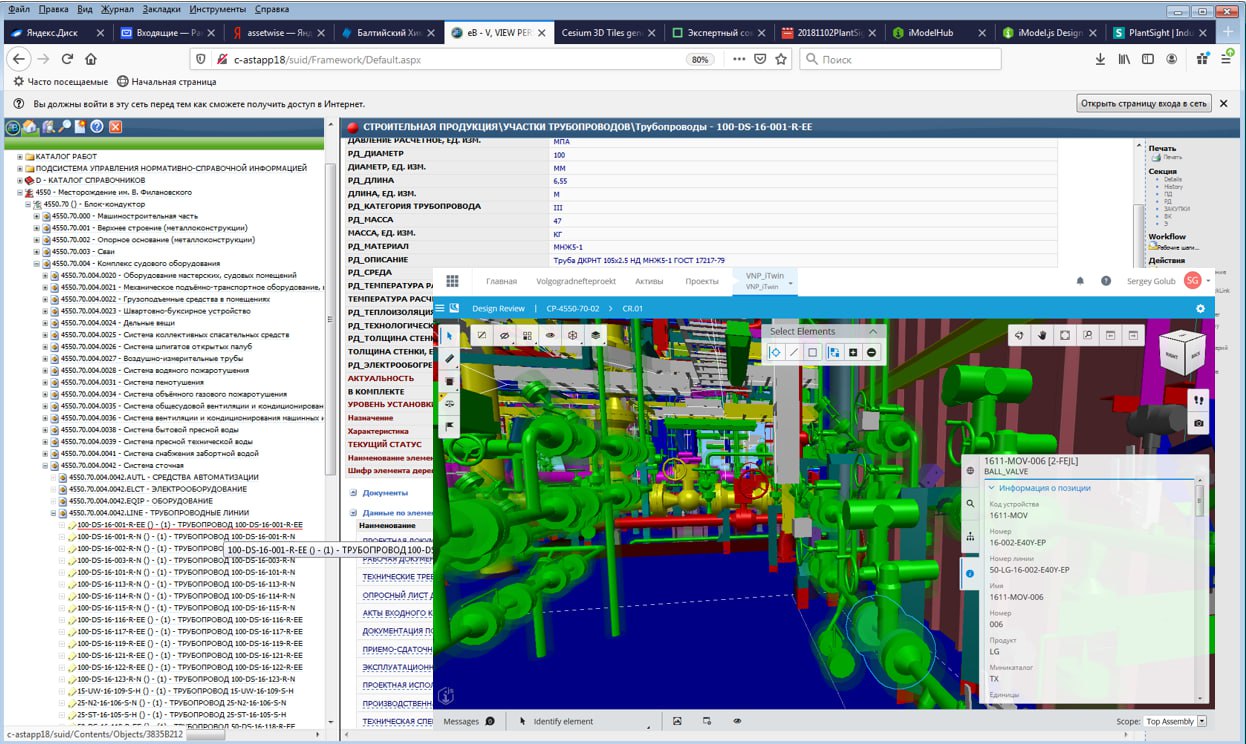Open the Закладки menu in Firefox
Viewport: 1246px width, 744px height.
(x=162, y=9)
